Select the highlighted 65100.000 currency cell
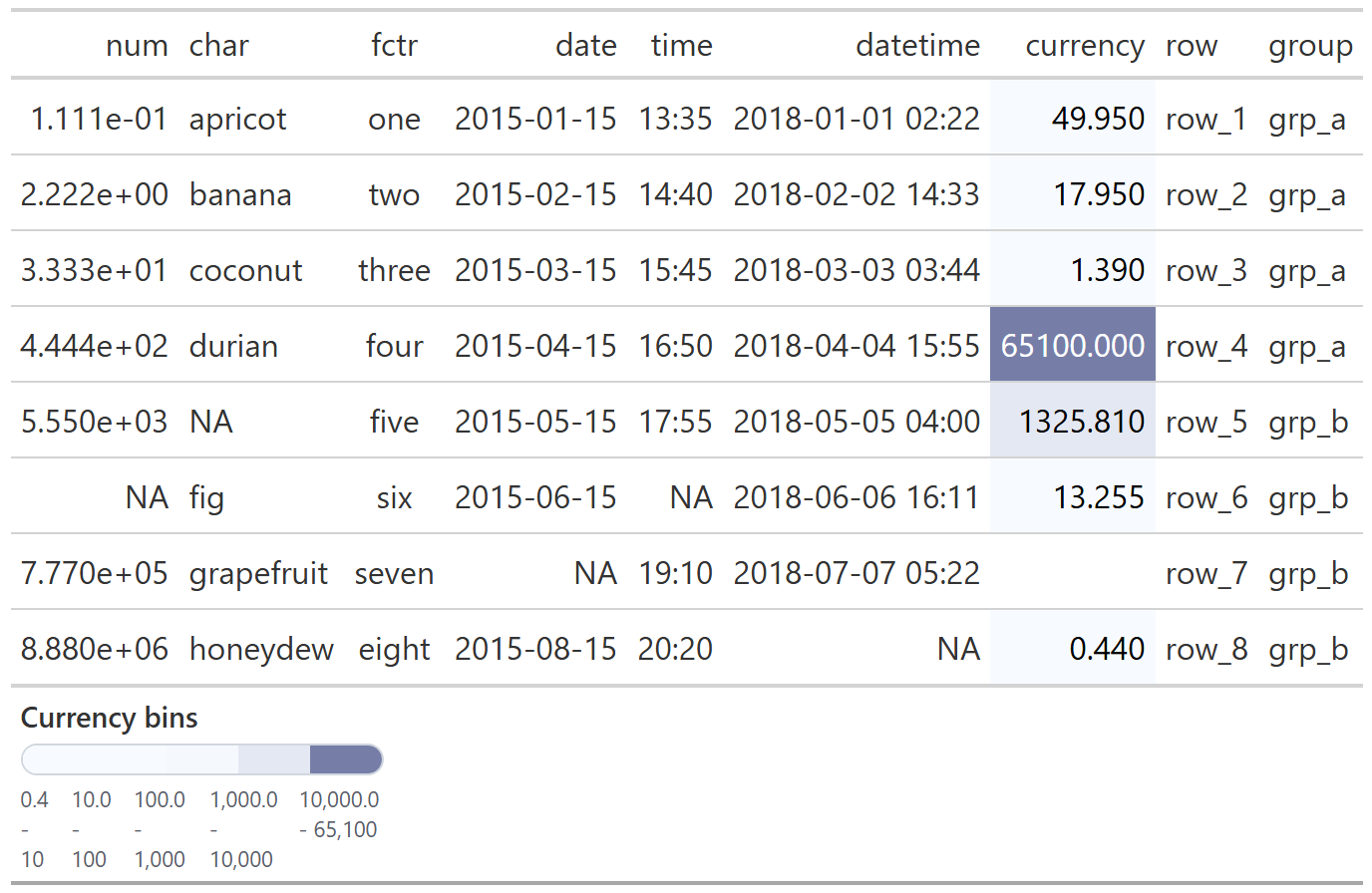This screenshot has width=1372, height=893. click(x=1072, y=346)
